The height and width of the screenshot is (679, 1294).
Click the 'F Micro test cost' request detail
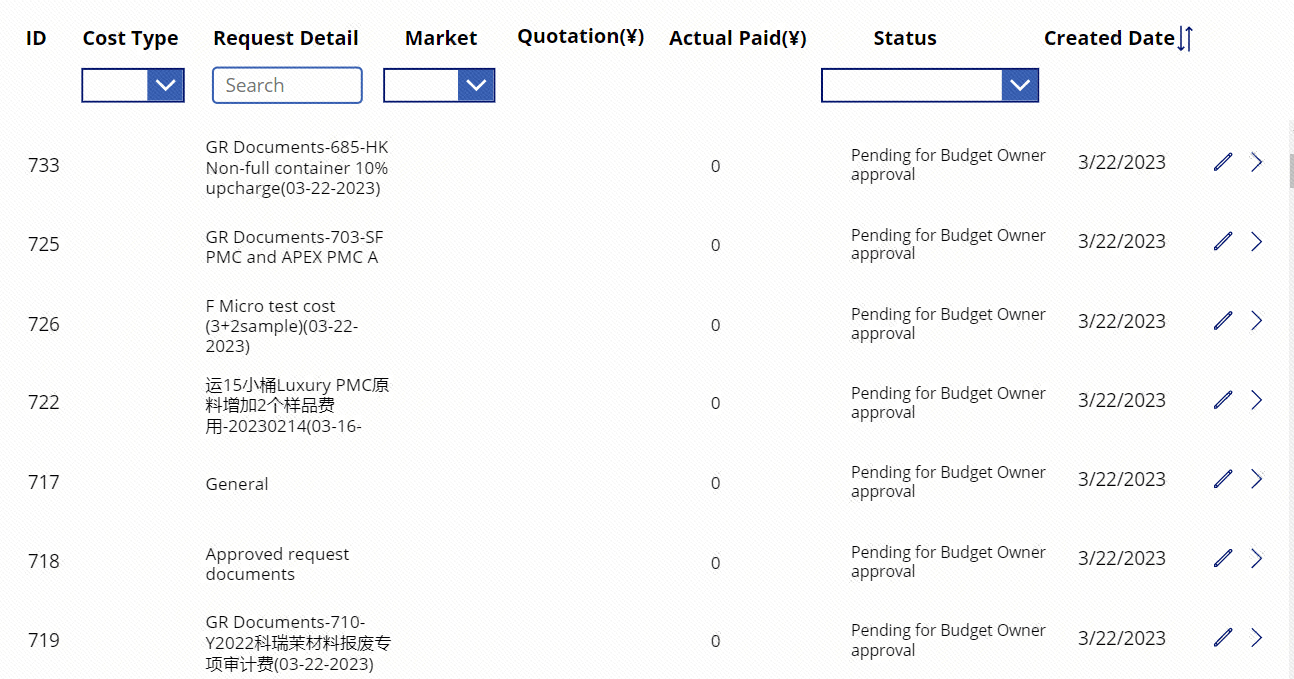[x=270, y=306]
